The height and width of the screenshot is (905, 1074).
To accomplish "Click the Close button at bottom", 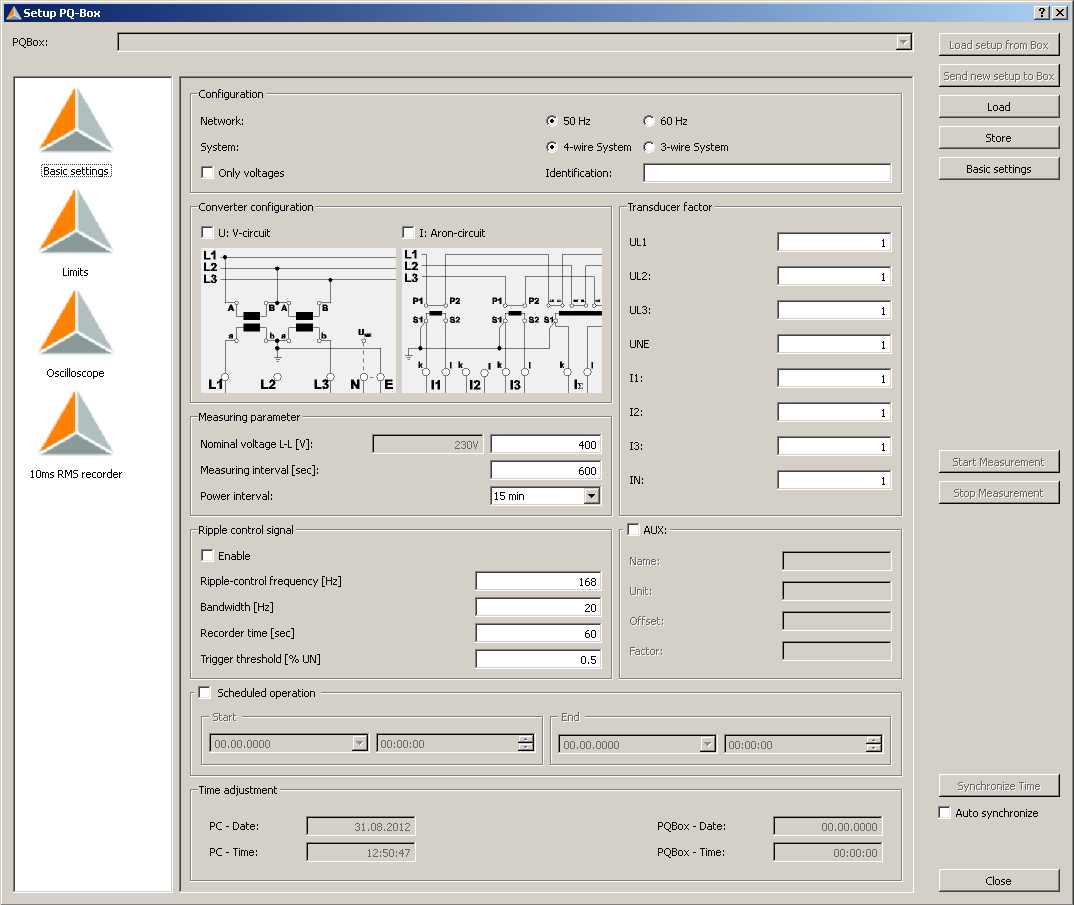I will (999, 881).
